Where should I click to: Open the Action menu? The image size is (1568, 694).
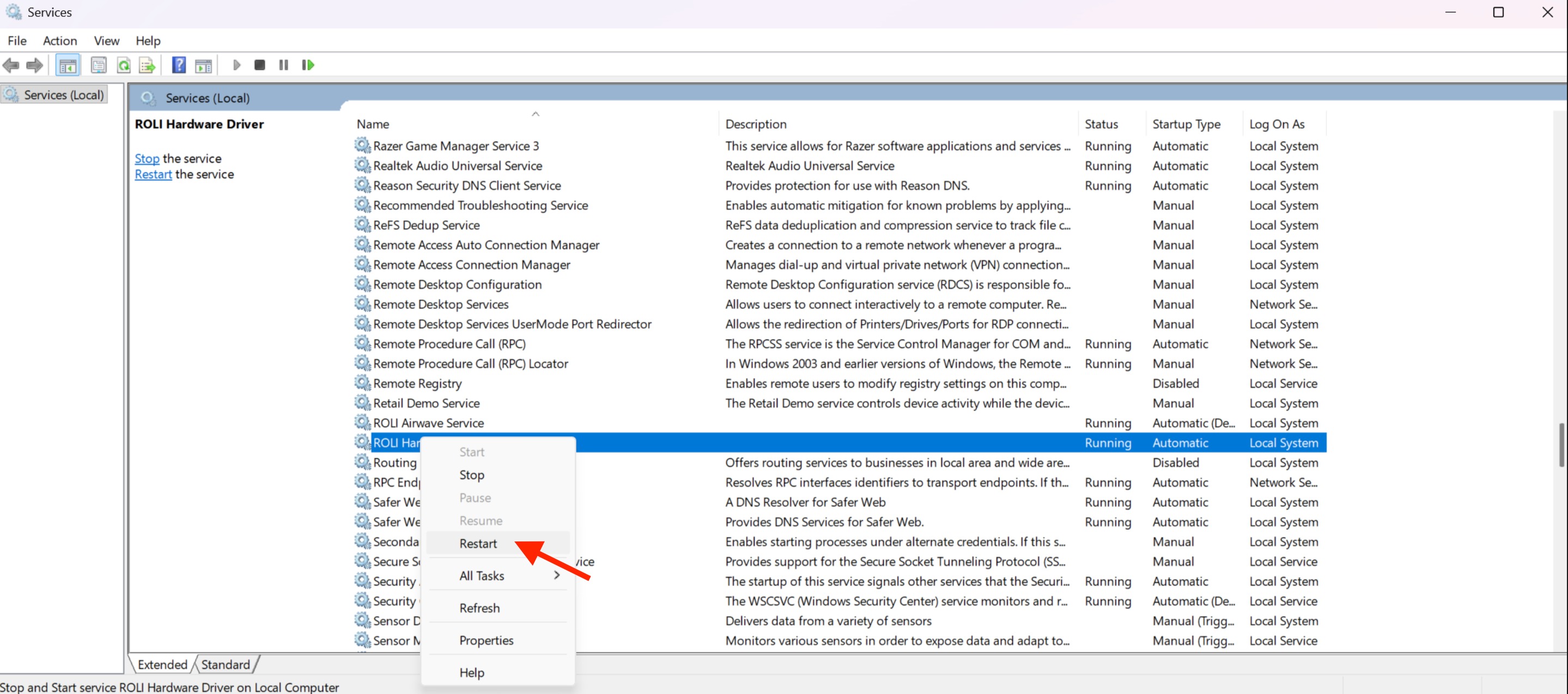[59, 41]
